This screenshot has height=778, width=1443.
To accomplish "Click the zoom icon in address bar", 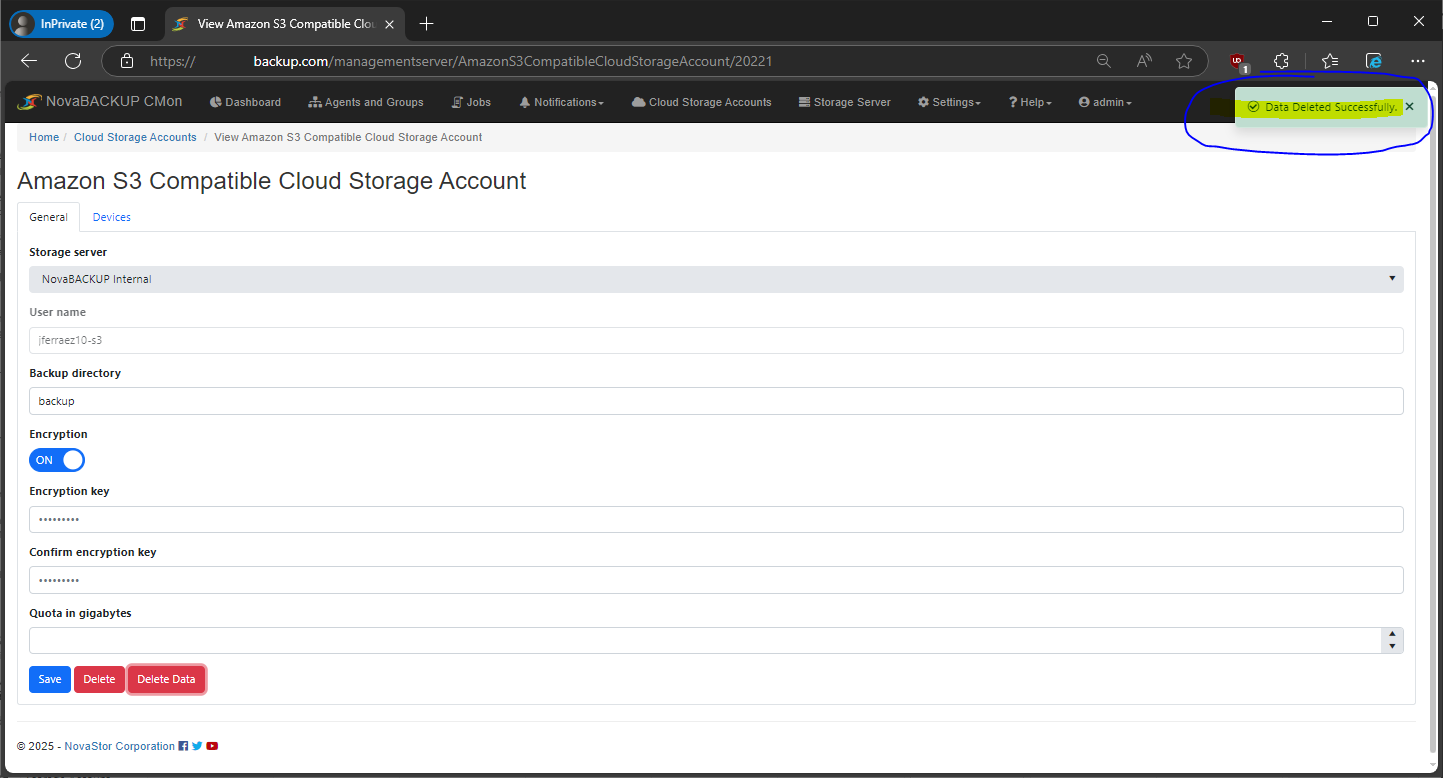I will click(1104, 61).
